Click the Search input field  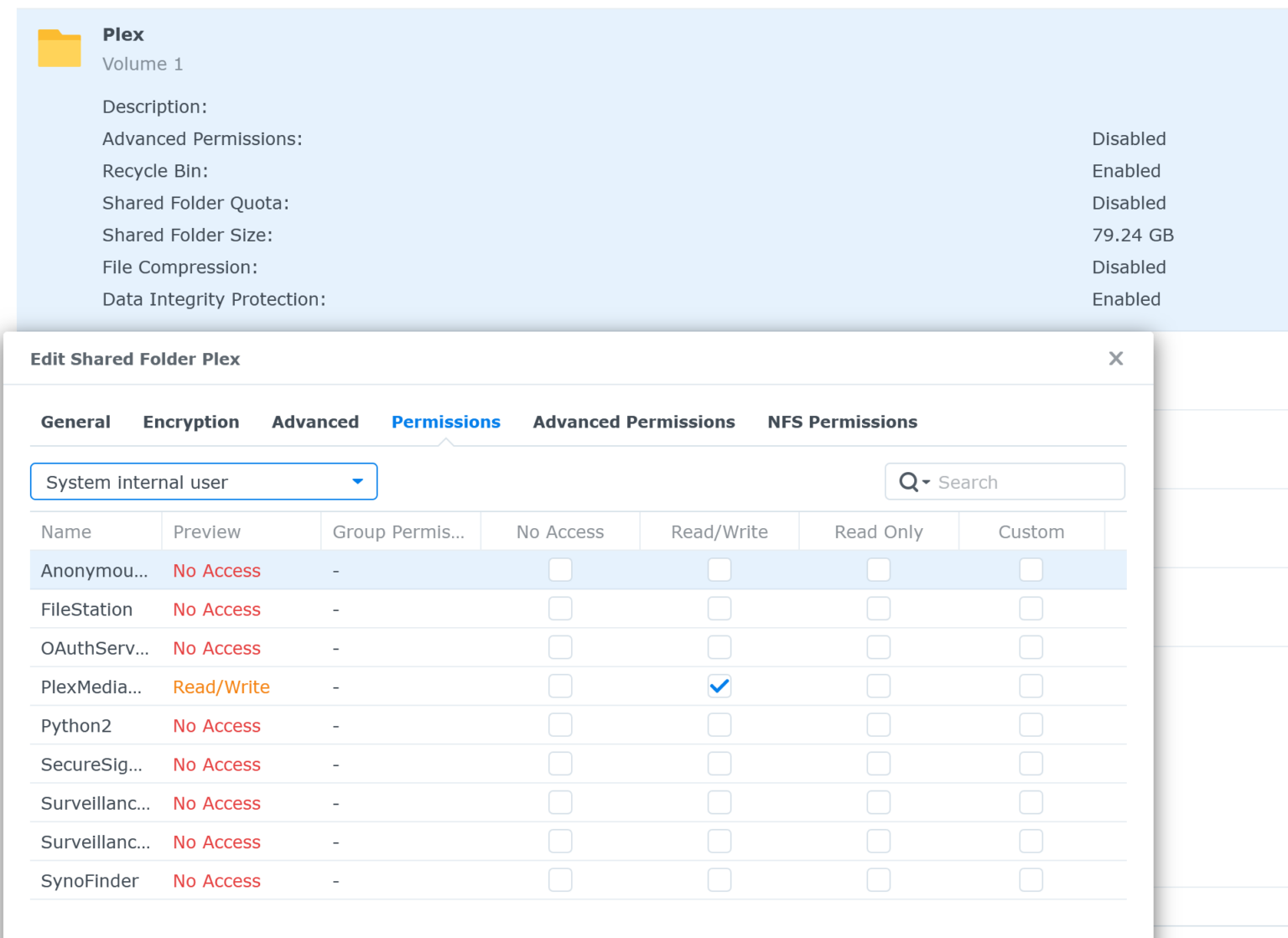coord(1005,482)
